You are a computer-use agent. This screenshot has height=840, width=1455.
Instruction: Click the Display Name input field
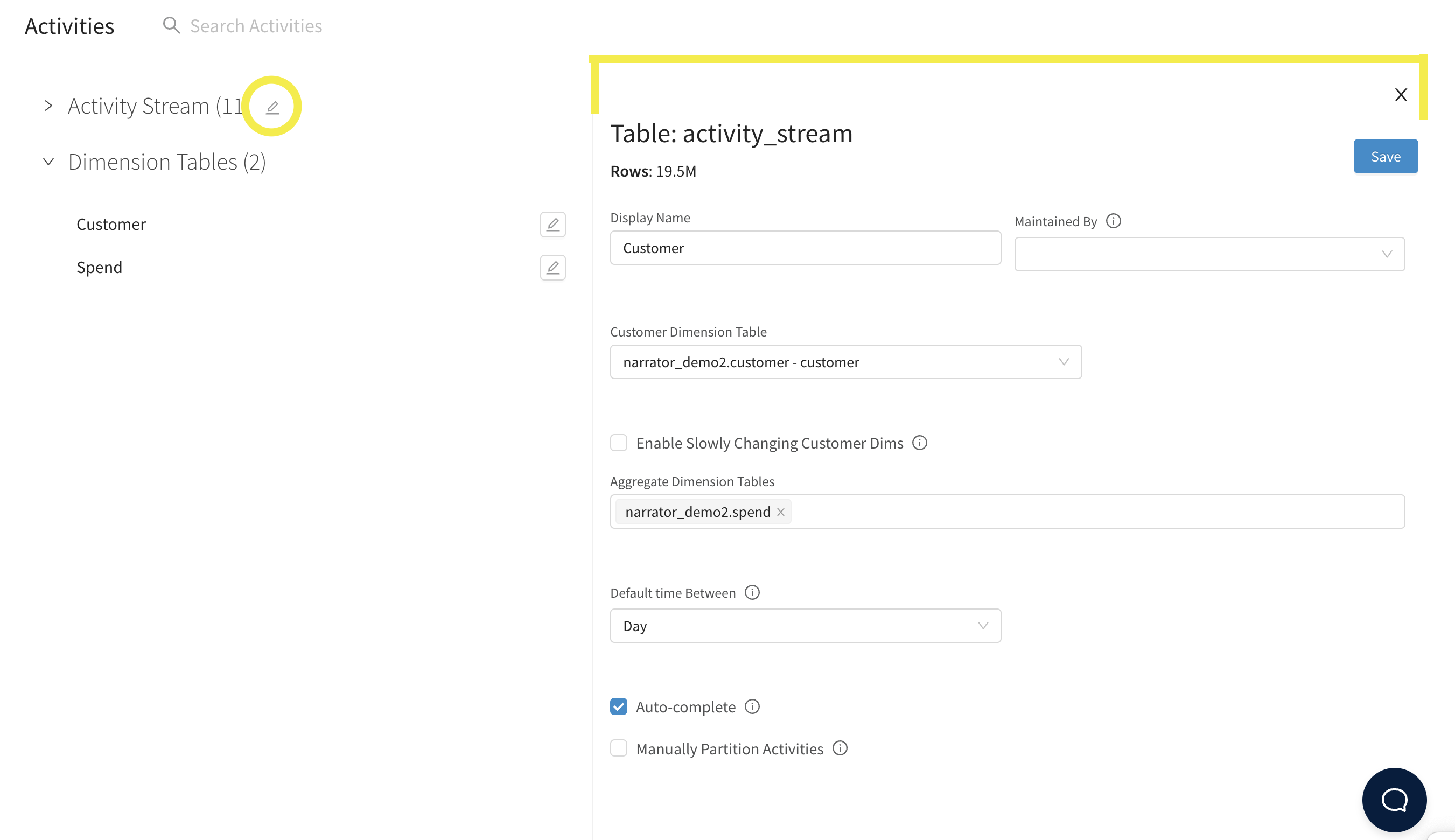805,248
